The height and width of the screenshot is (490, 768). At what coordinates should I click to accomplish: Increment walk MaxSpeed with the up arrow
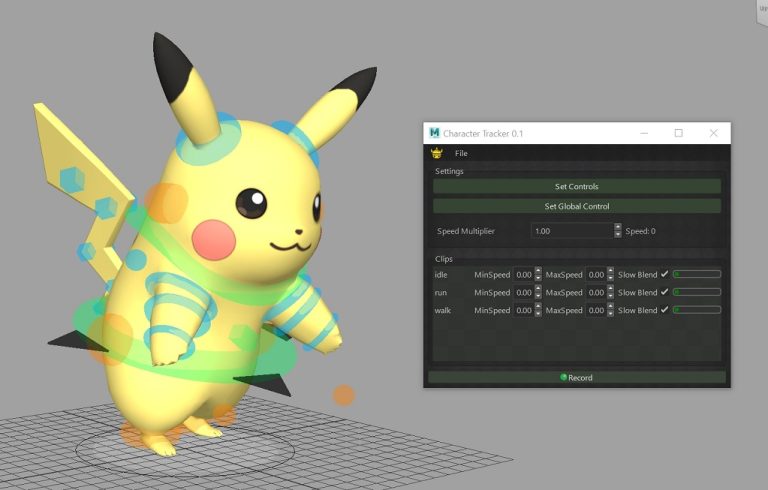610,307
